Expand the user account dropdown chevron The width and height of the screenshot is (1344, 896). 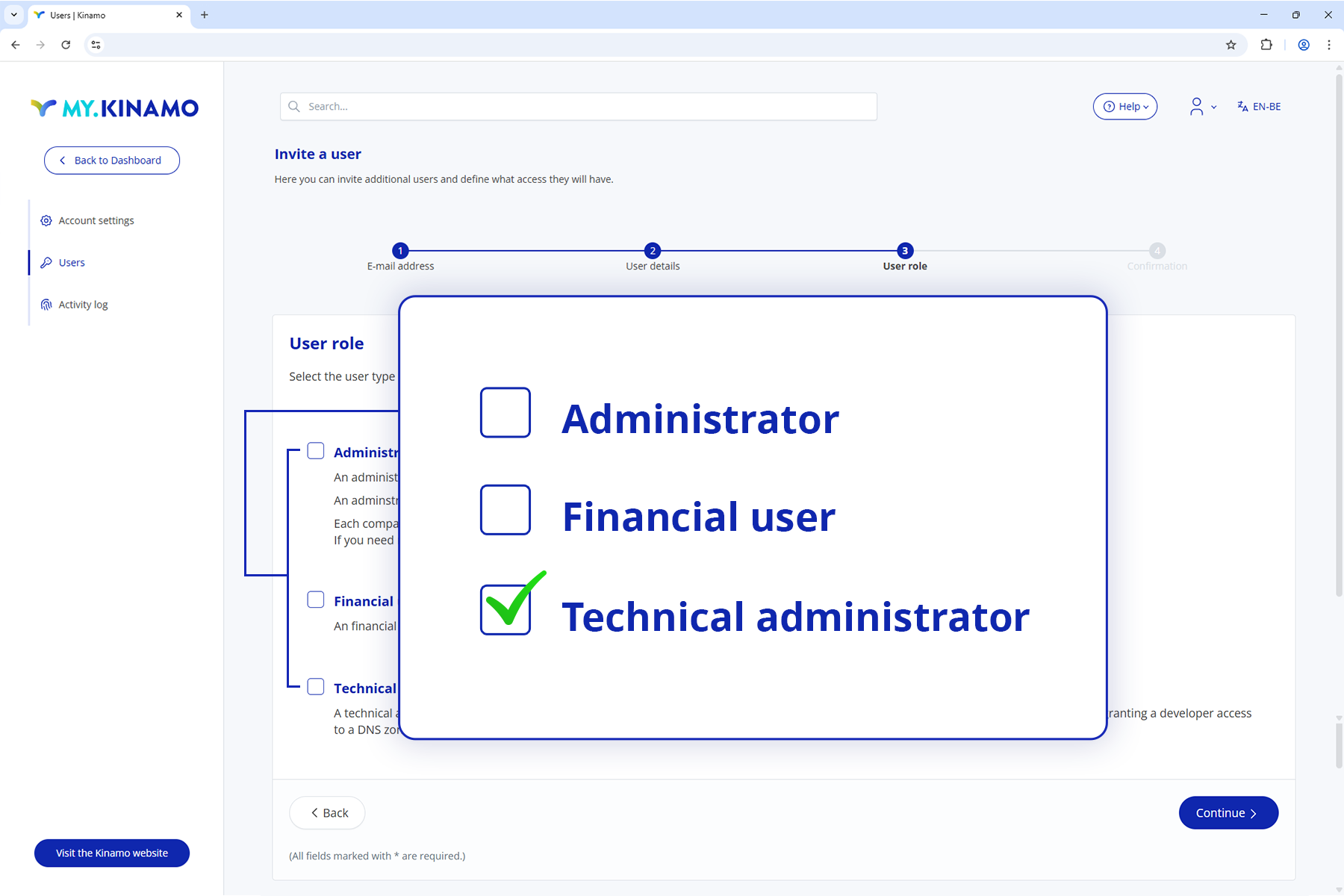coord(1214,108)
